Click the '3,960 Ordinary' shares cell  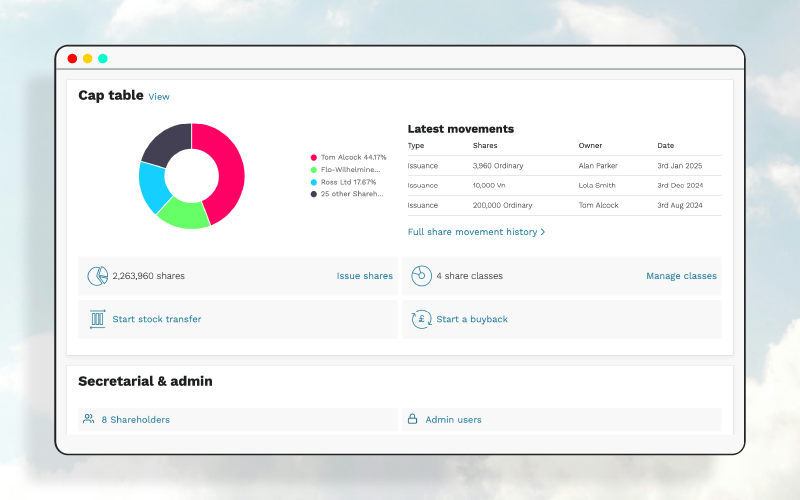(x=498, y=166)
